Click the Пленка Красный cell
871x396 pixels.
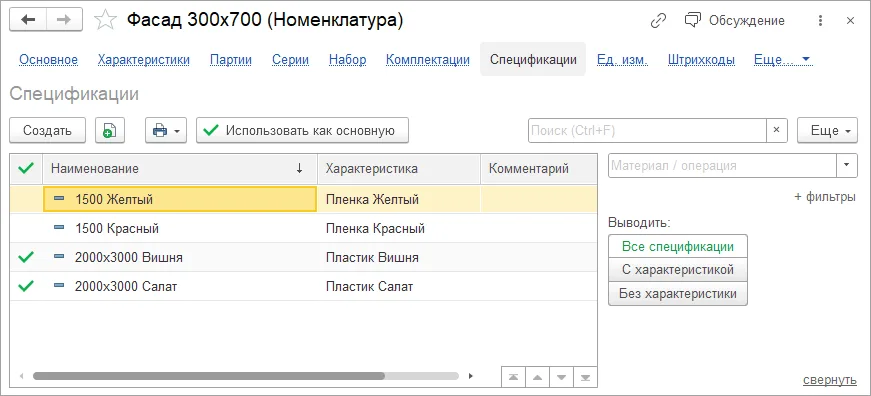point(399,228)
